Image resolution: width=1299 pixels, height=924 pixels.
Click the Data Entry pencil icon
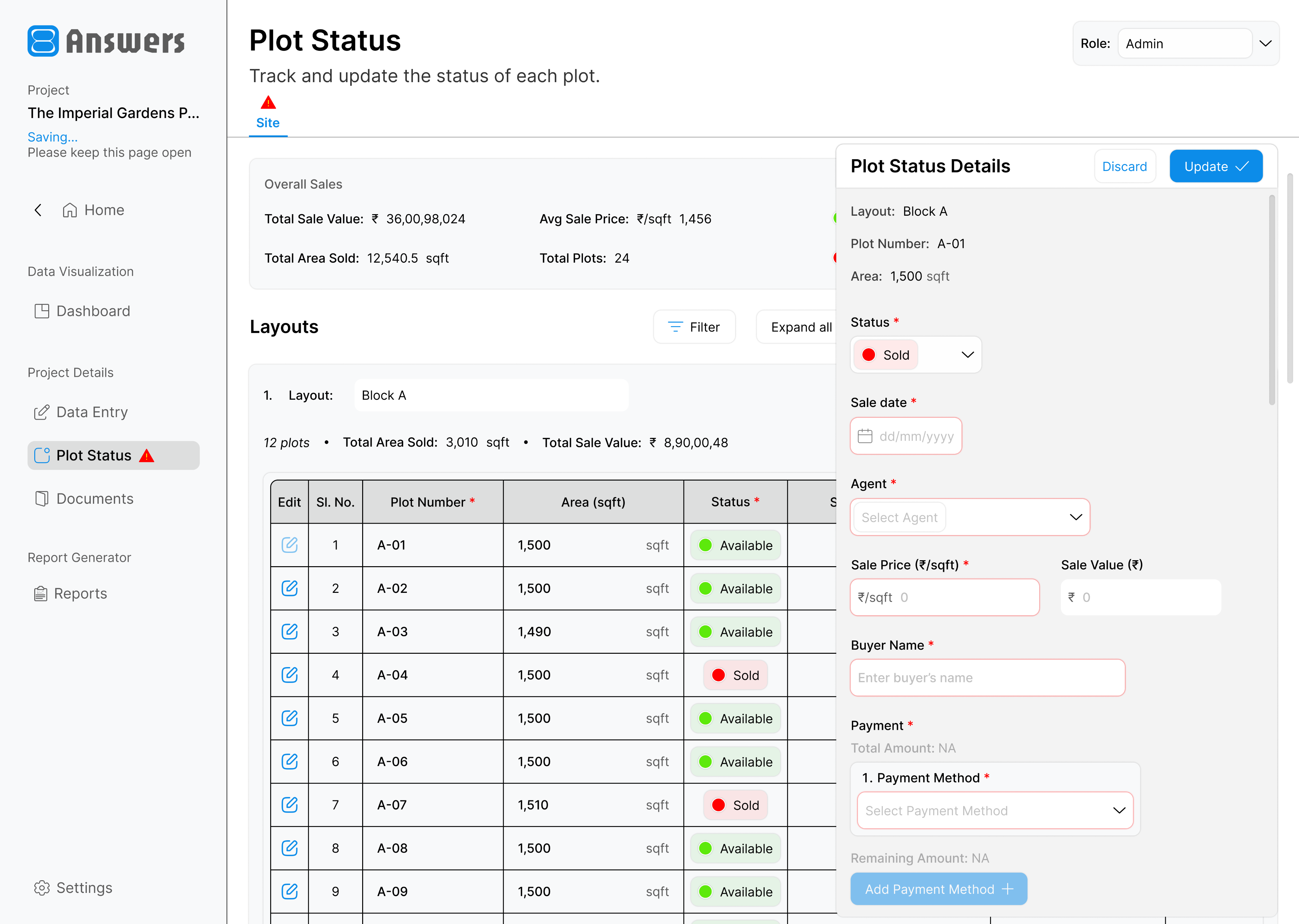coord(42,412)
